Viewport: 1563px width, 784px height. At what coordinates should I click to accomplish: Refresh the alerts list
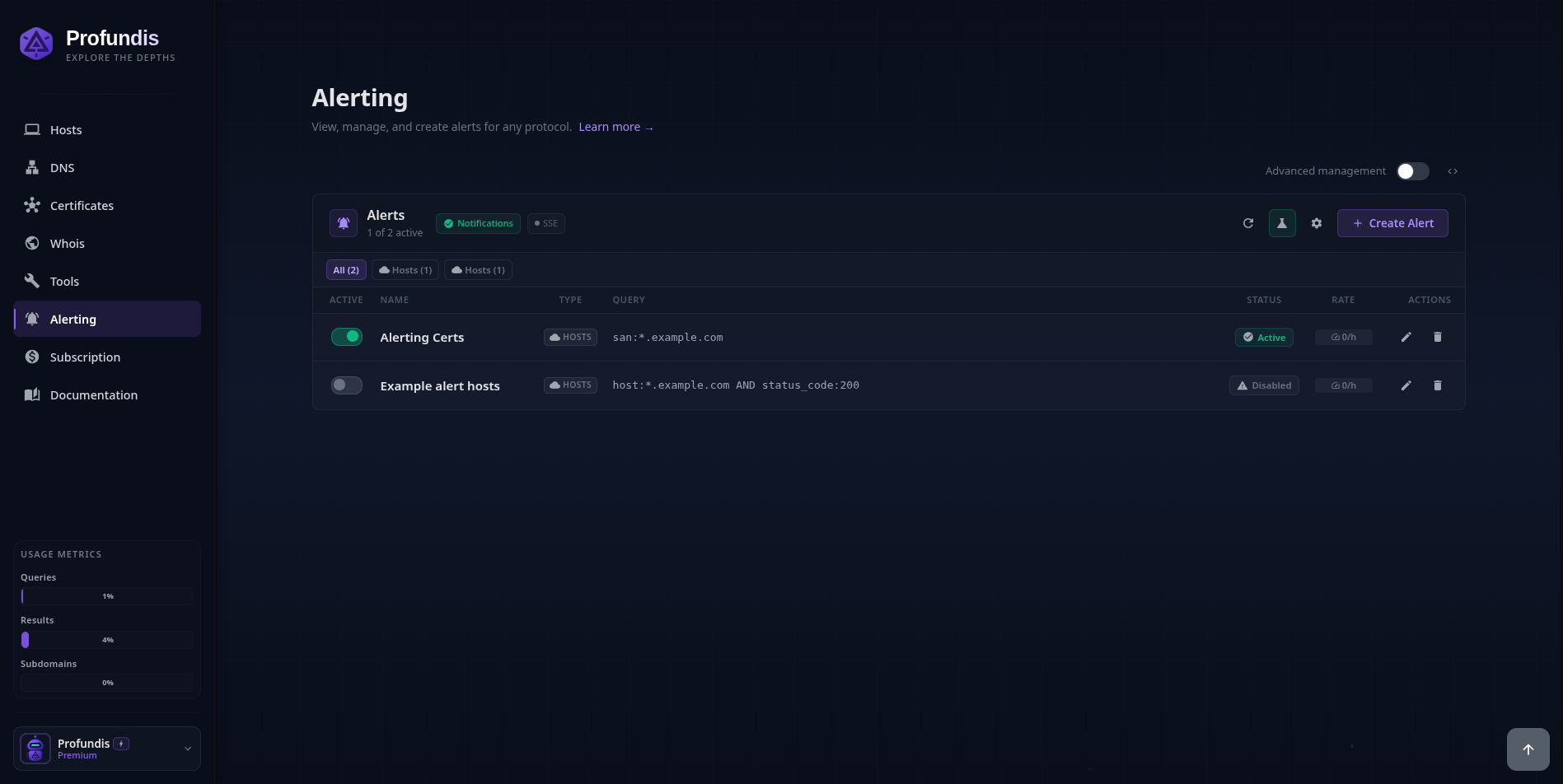[x=1248, y=223]
